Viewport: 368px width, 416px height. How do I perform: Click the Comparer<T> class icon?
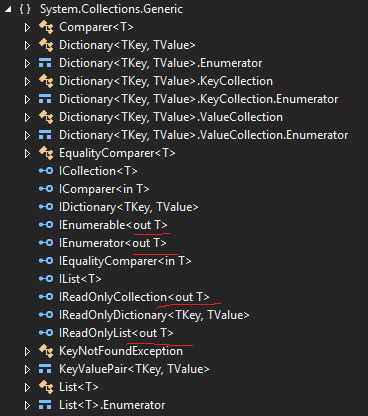pos(46,27)
